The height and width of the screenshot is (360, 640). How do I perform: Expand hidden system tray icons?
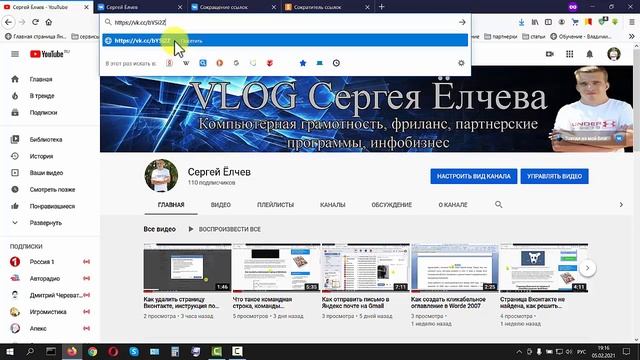[519, 351]
